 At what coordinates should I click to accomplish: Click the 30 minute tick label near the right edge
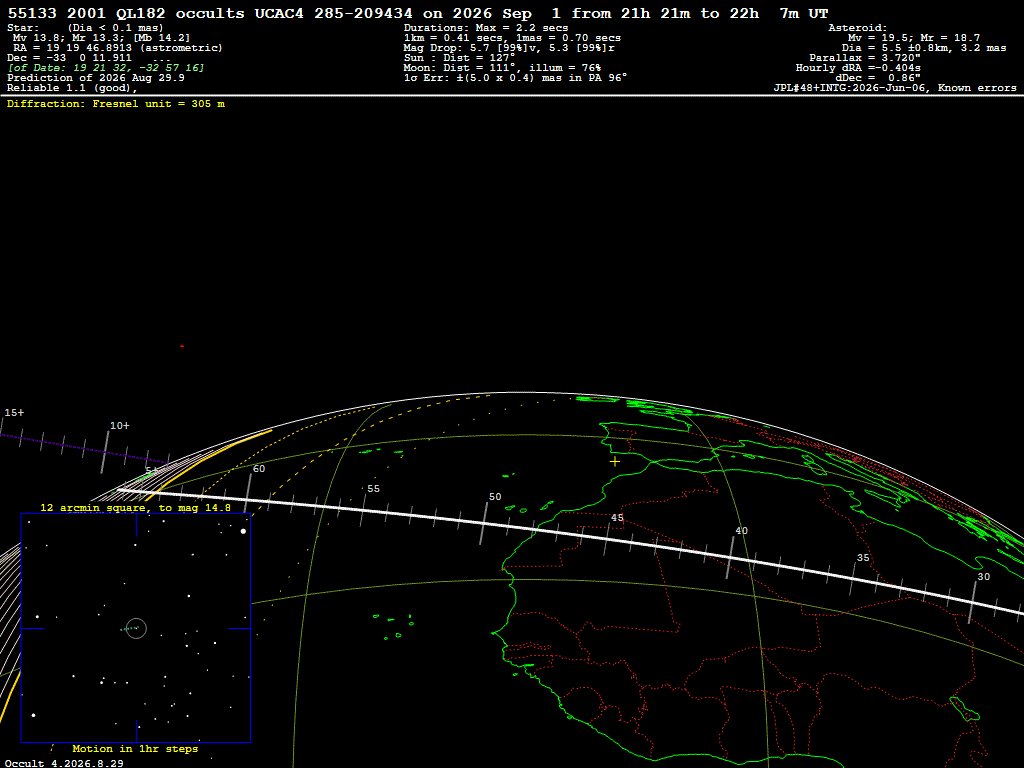tap(984, 577)
